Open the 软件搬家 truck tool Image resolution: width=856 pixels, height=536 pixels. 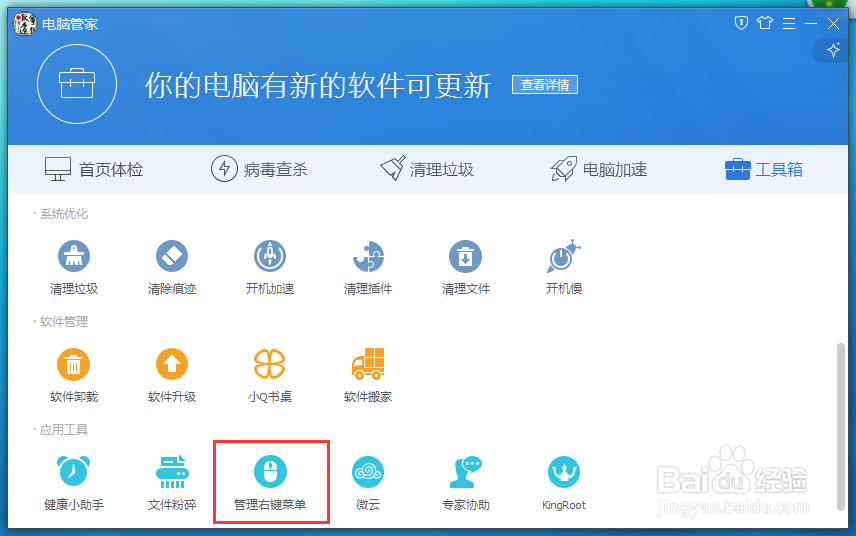(368, 364)
